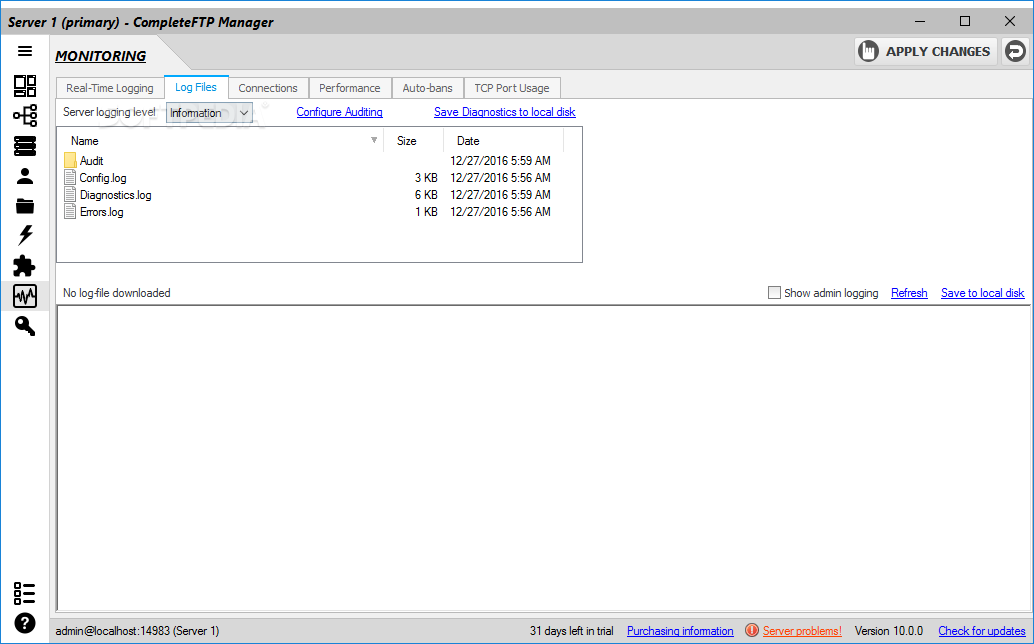This screenshot has height=644, width=1034.
Task: Click the red server problems warning icon
Action: click(751, 631)
